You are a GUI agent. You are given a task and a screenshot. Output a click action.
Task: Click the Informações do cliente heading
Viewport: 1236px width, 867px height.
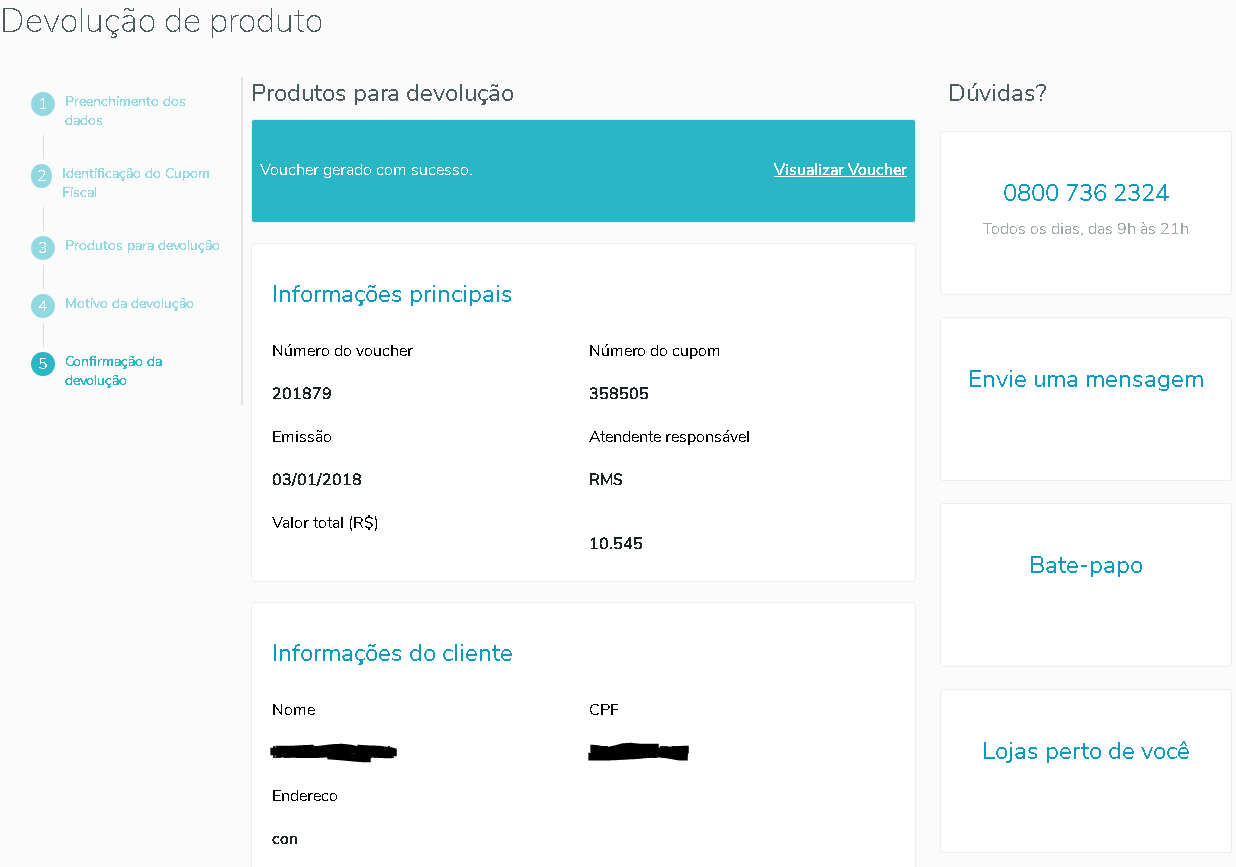[392, 654]
